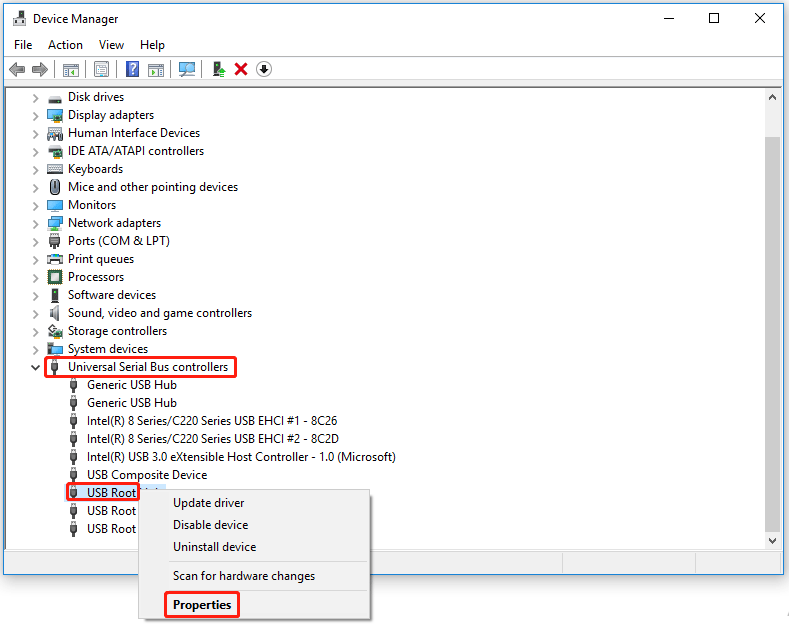
Task: Select the Print queues category label
Action: coord(101,259)
